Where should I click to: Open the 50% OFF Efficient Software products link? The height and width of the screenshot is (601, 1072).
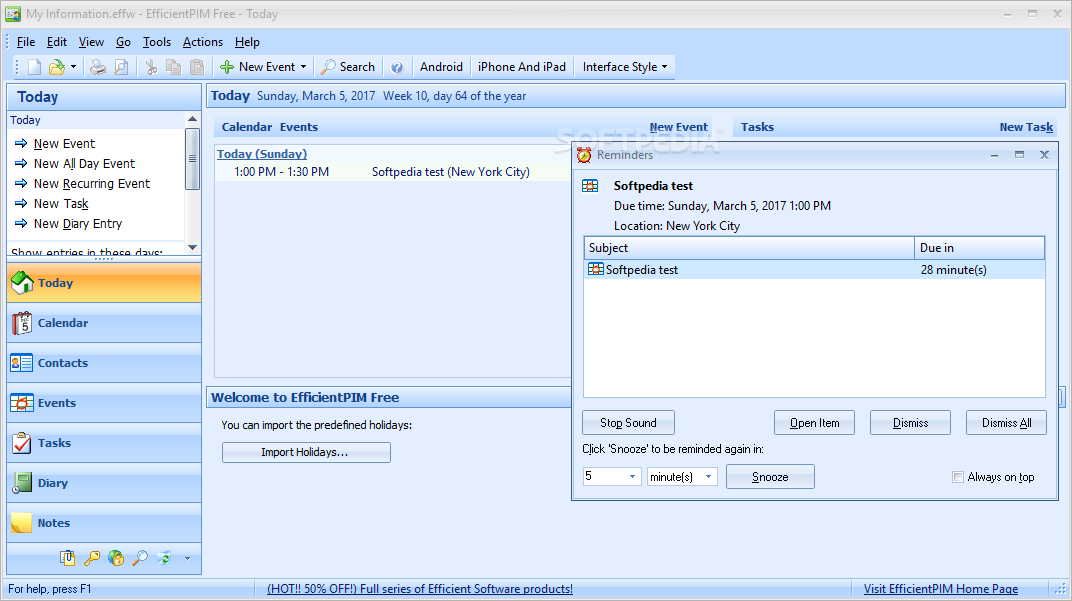point(420,589)
